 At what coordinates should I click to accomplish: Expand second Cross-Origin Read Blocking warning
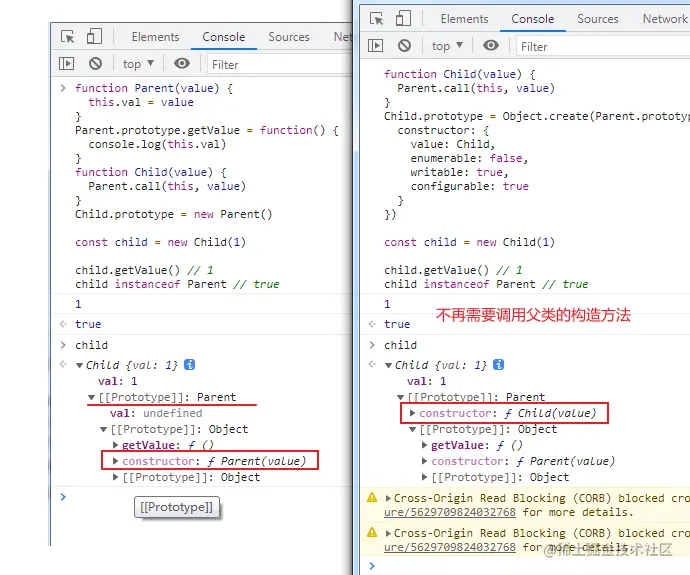(x=388, y=533)
